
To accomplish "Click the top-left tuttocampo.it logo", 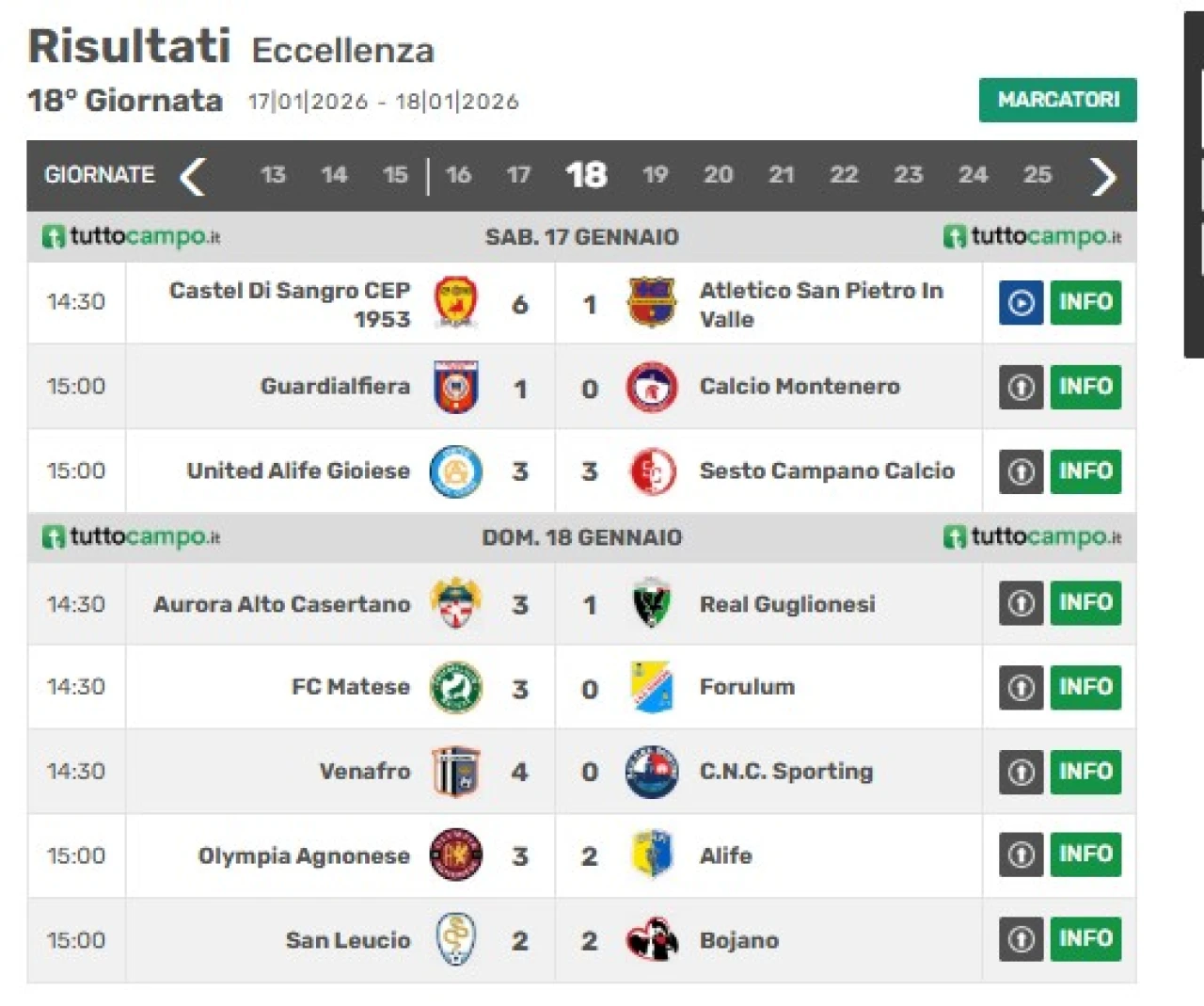I will click(x=131, y=236).
